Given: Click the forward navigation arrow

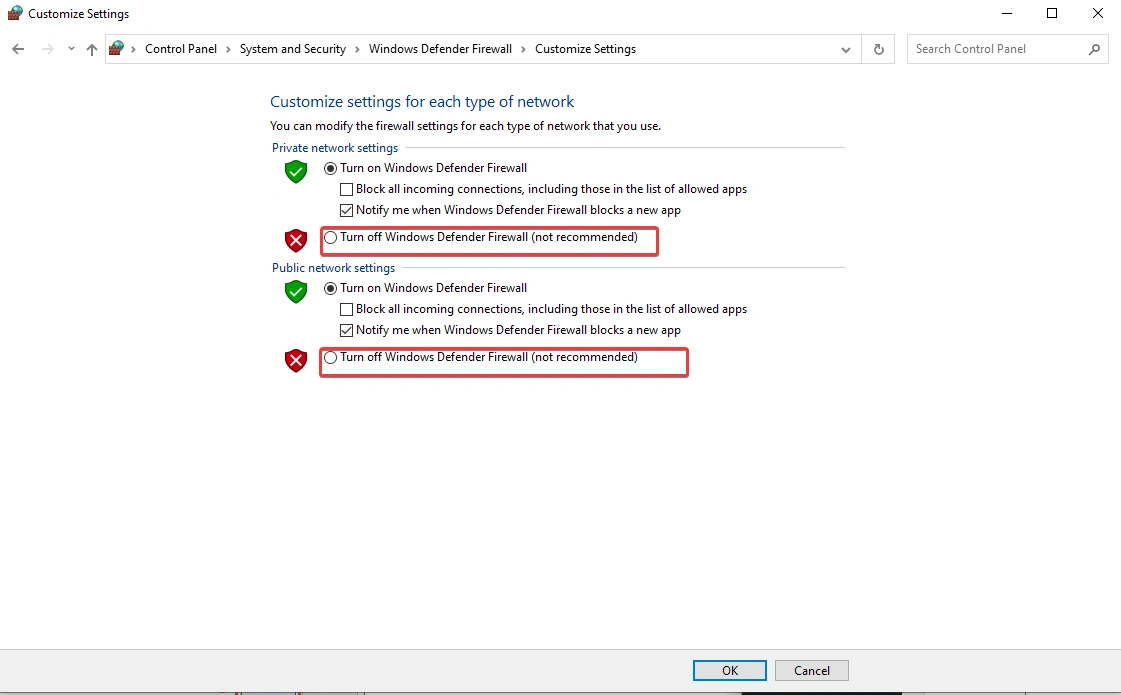Looking at the screenshot, I should tap(47, 49).
